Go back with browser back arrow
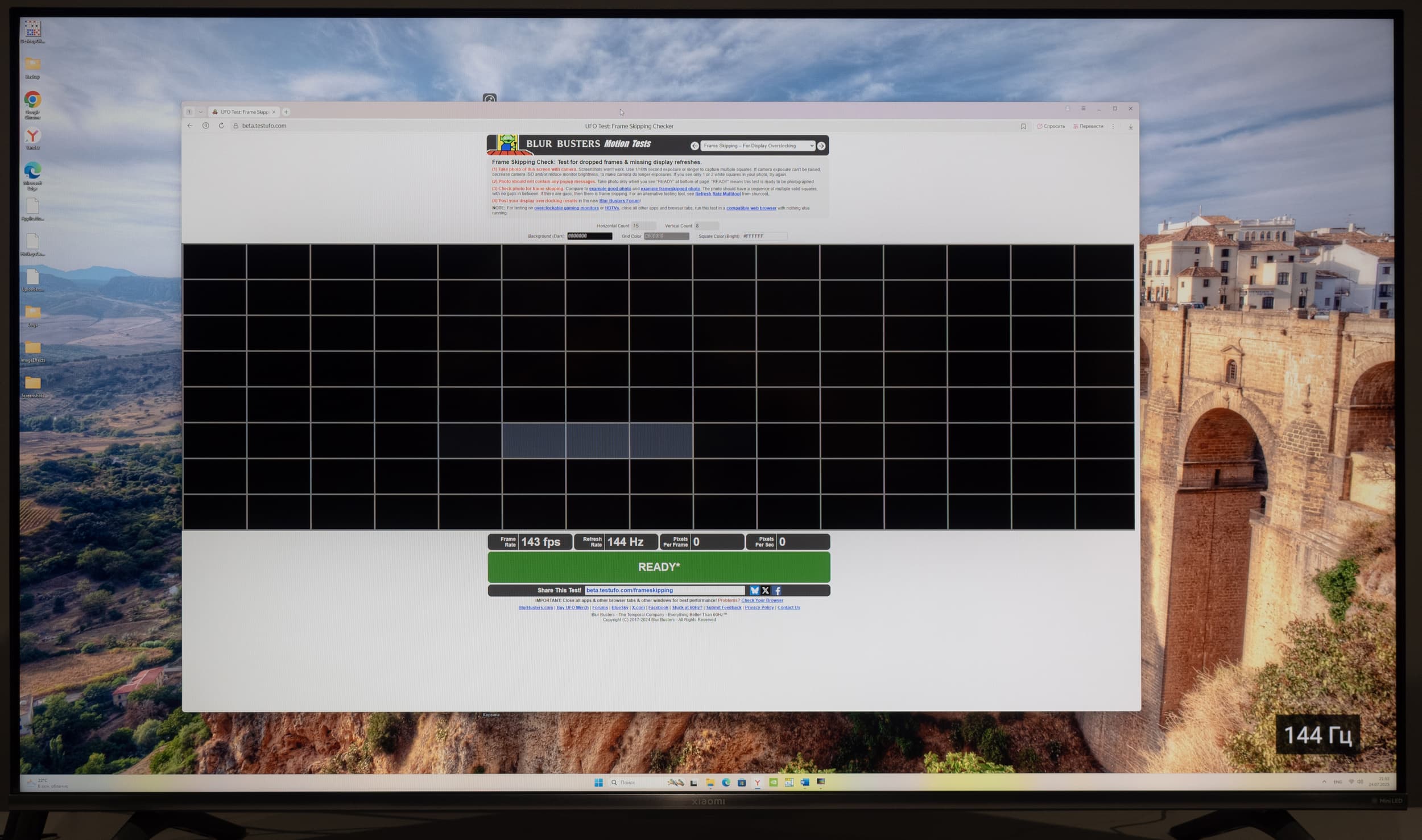1422x840 pixels. pos(190,126)
